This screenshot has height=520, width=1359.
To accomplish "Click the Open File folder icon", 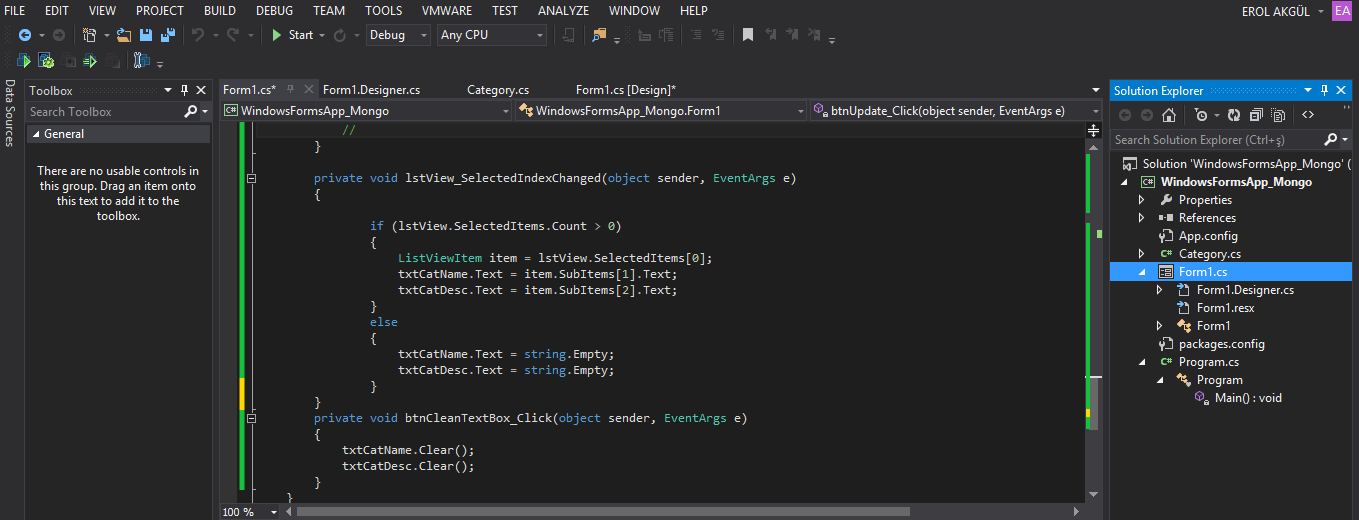I will (x=124, y=35).
